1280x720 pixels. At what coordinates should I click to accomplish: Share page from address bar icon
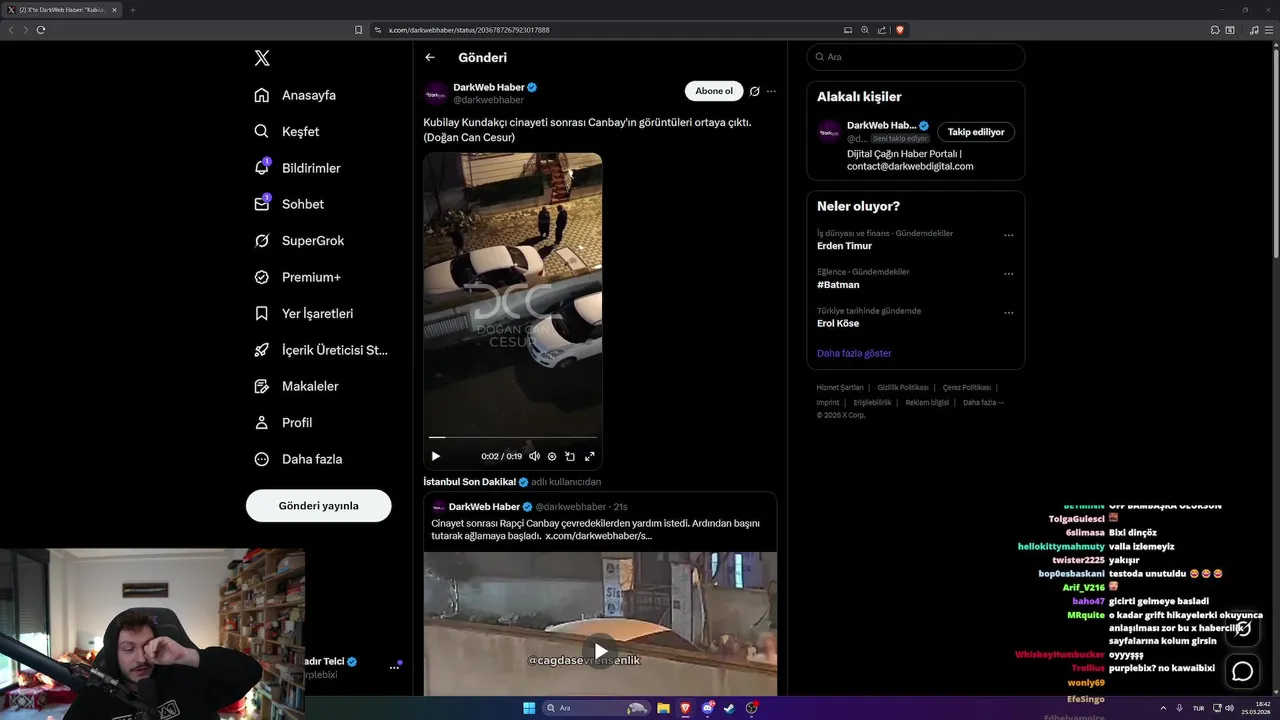[x=881, y=30]
